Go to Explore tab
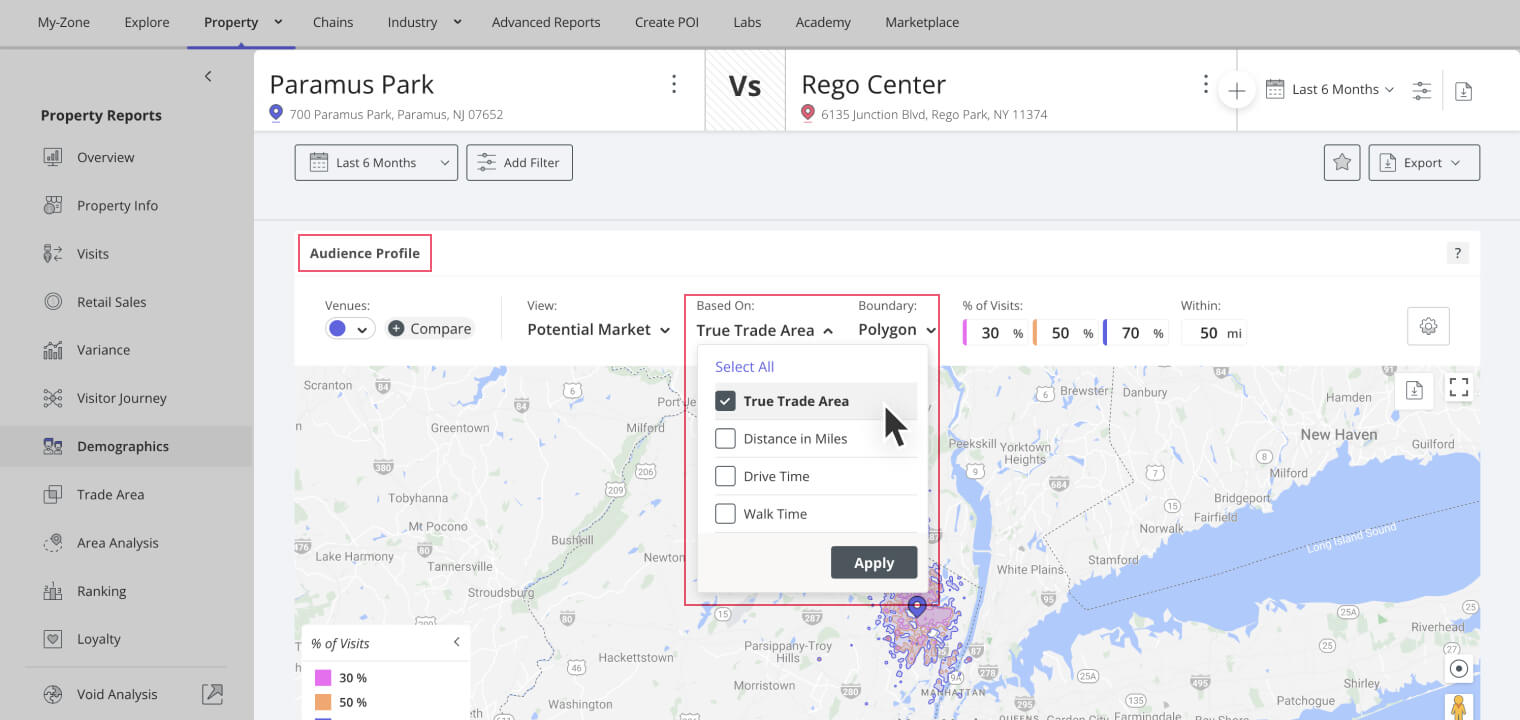Viewport: 1520px width, 720px height. (147, 22)
